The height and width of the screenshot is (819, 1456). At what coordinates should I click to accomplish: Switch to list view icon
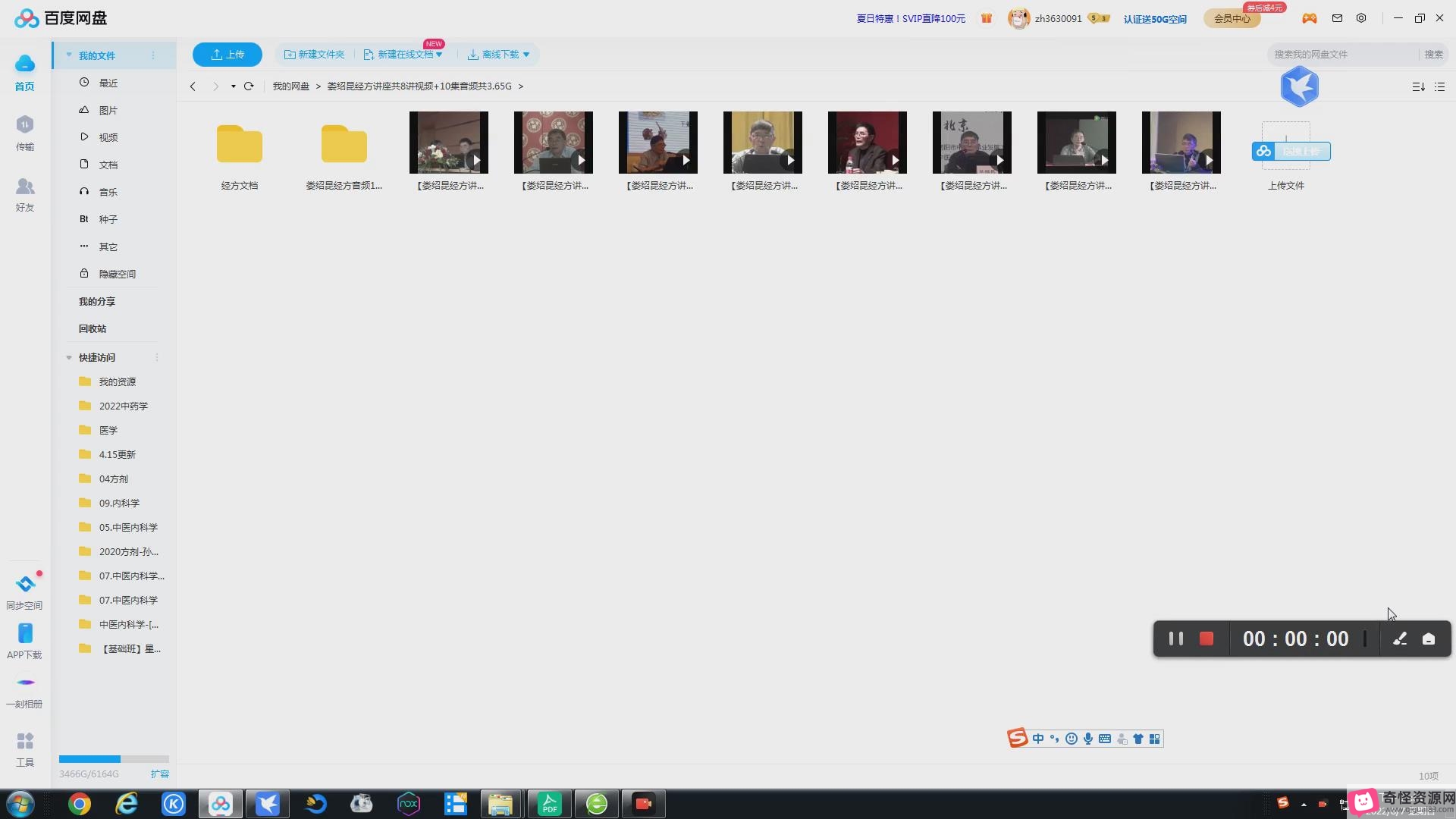[x=1440, y=87]
